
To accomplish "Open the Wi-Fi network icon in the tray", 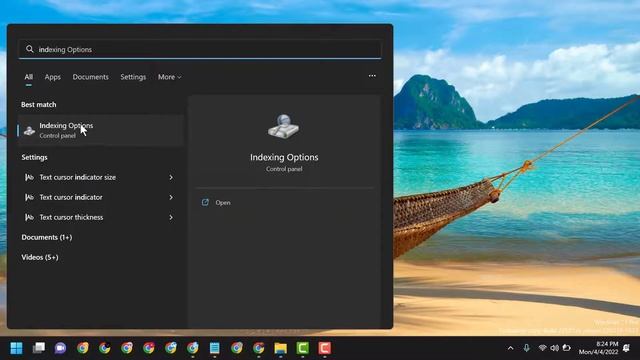I will click(x=542, y=348).
